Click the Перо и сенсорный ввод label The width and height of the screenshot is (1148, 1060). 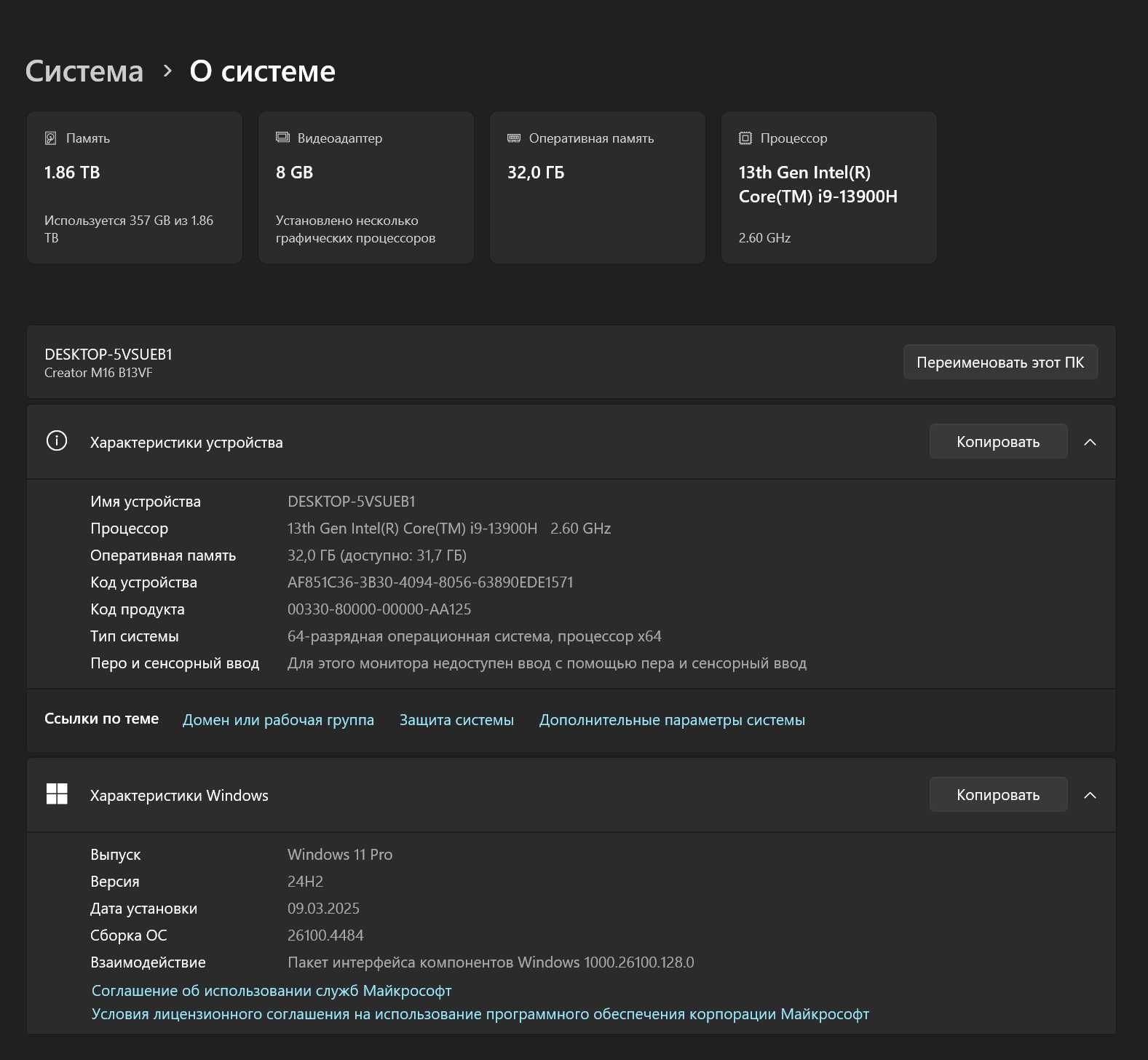click(175, 663)
